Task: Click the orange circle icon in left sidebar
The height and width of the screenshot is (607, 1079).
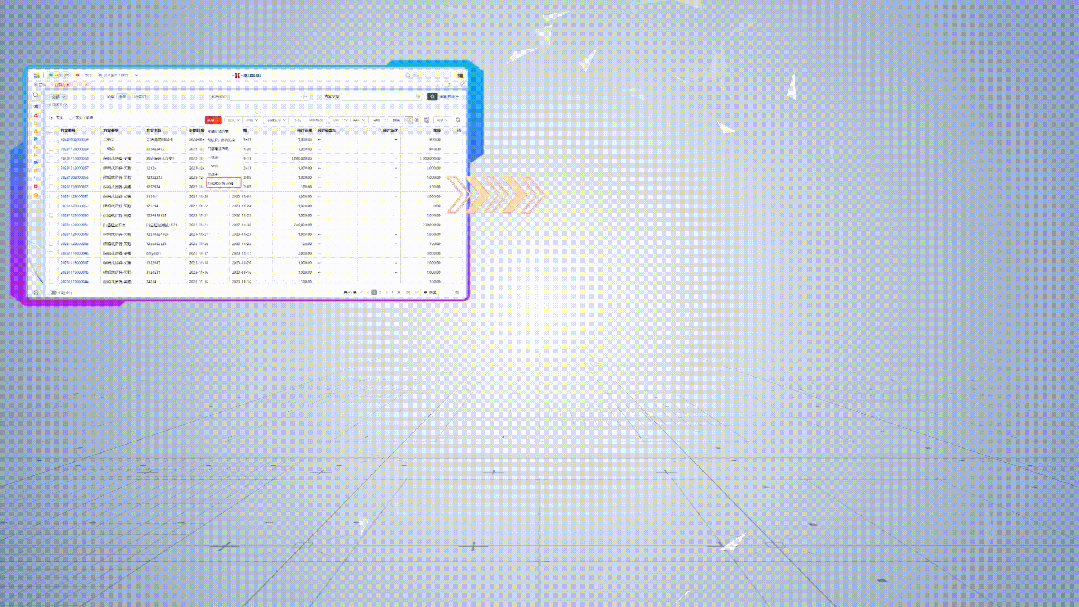Action: (x=36, y=195)
